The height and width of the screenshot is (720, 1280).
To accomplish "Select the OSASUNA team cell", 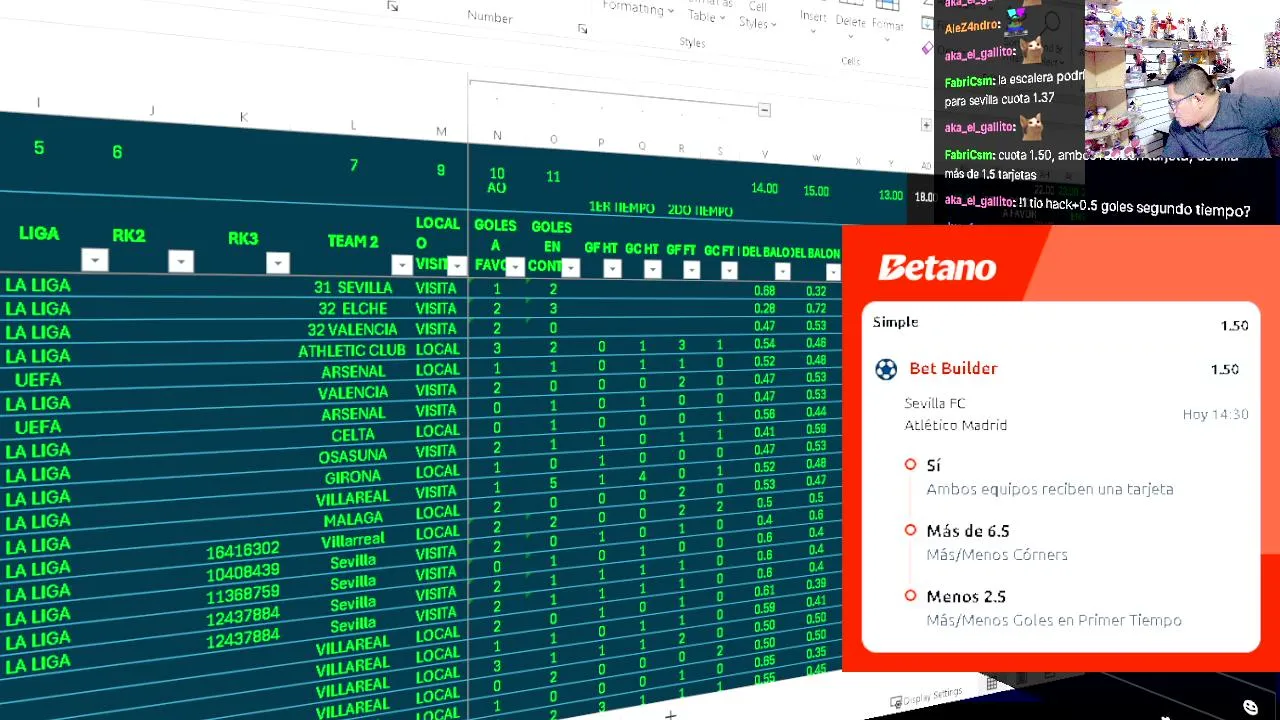I will pos(352,456).
